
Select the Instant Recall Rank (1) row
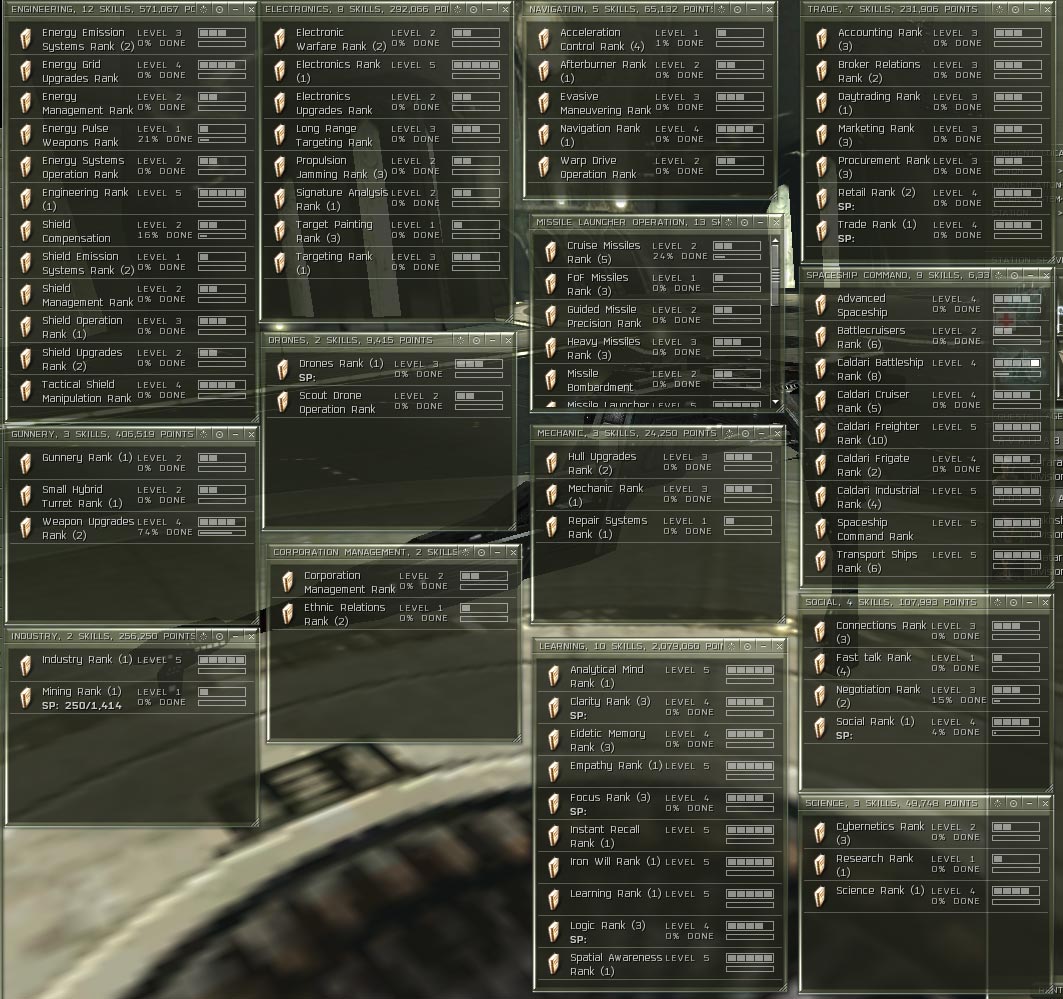tap(660, 836)
